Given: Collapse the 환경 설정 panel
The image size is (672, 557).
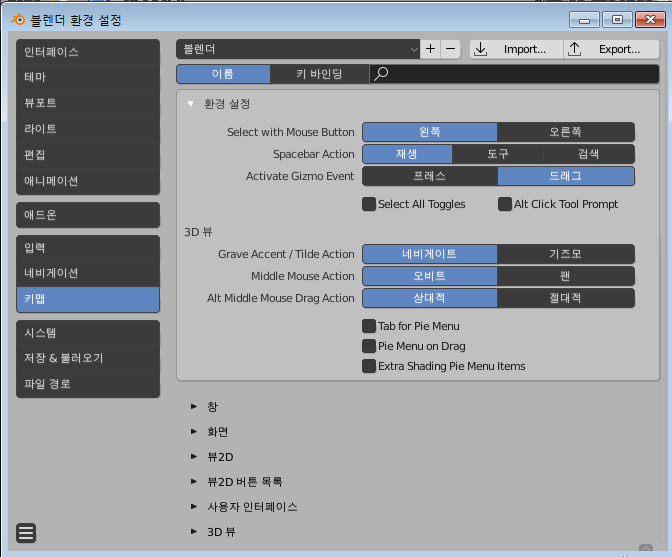Looking at the screenshot, I should [190, 104].
